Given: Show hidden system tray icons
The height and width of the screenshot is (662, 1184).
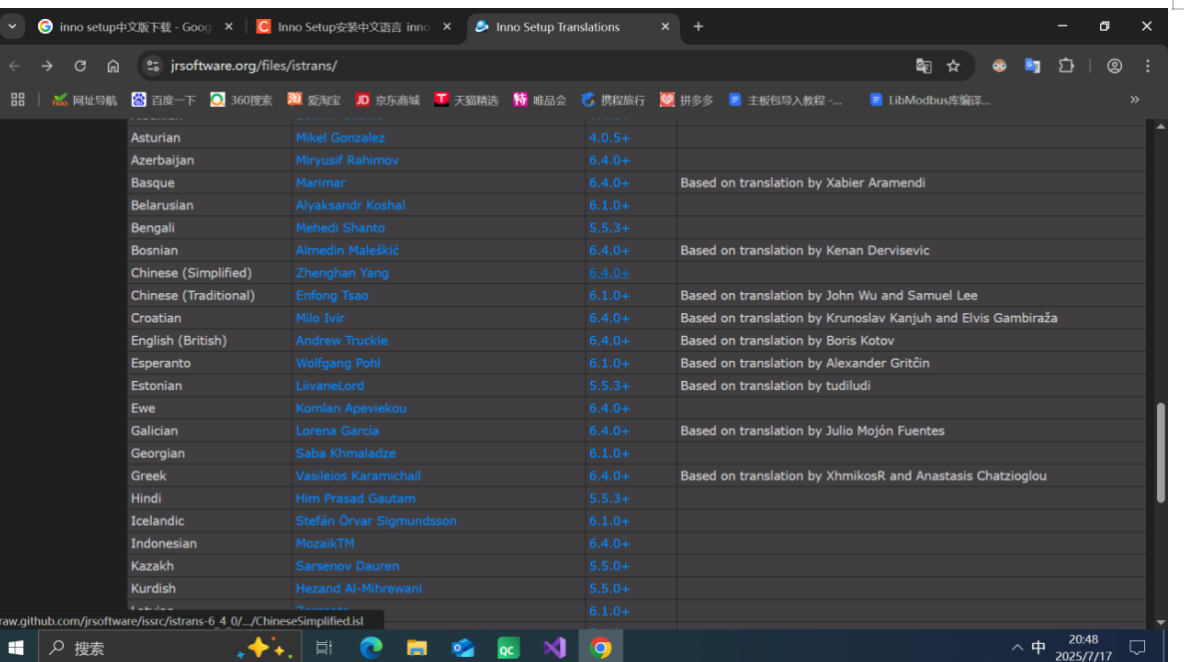Looking at the screenshot, I should tap(1017, 648).
